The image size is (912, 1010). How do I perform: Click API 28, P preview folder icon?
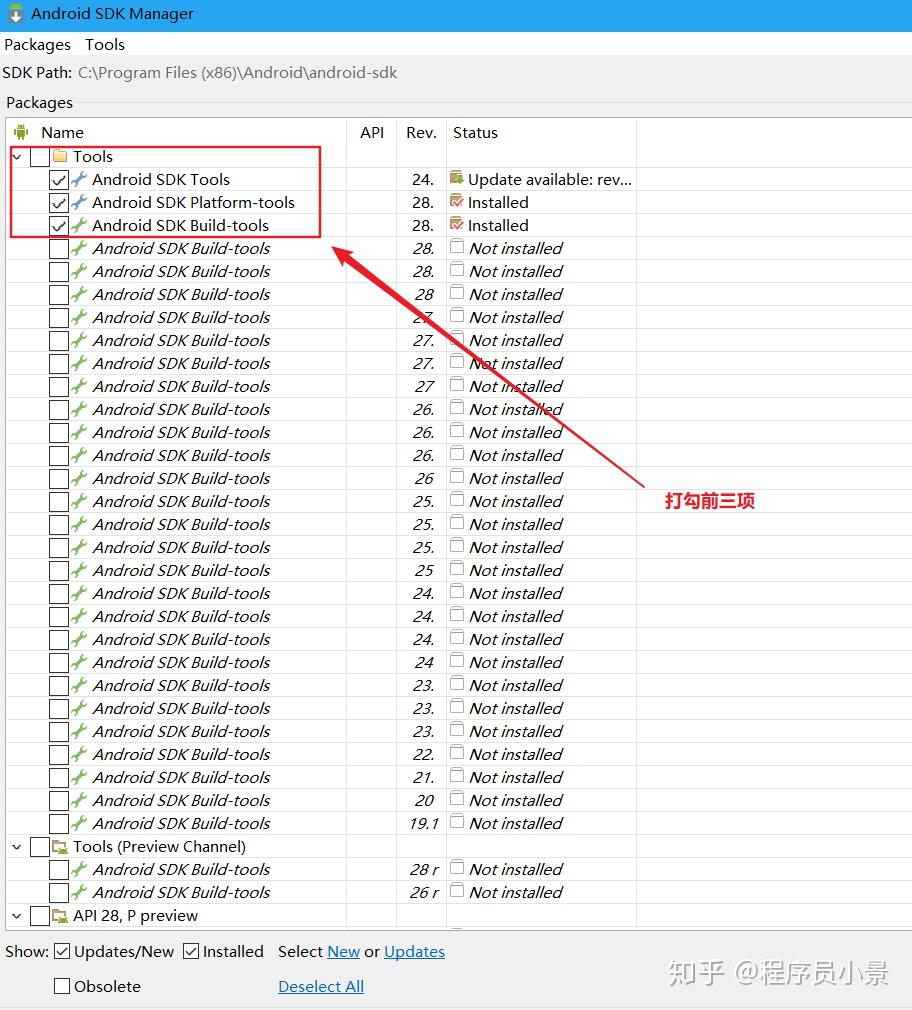point(60,915)
